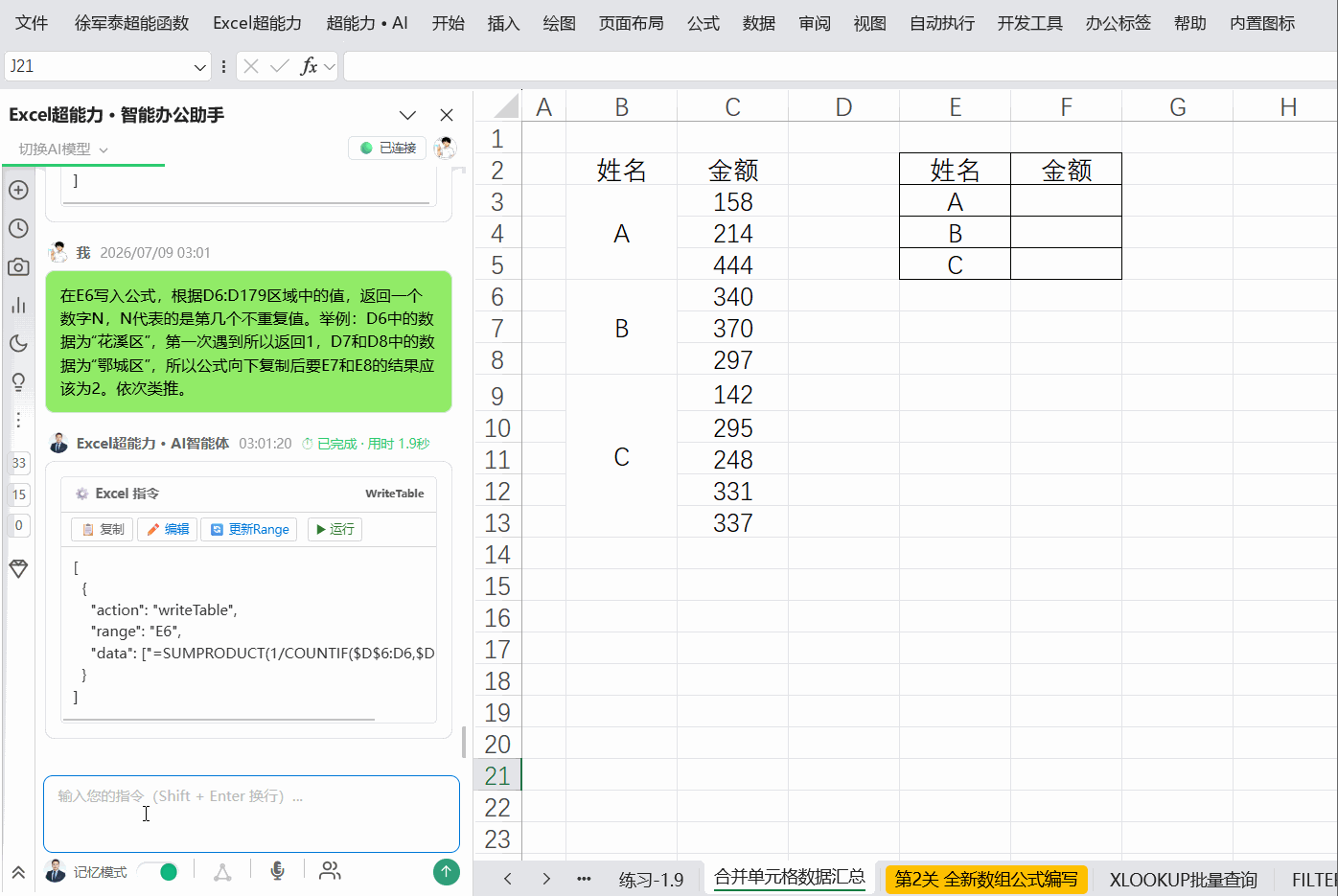Run the Excel command with 运行
This screenshot has height=896, width=1338.
[334, 529]
